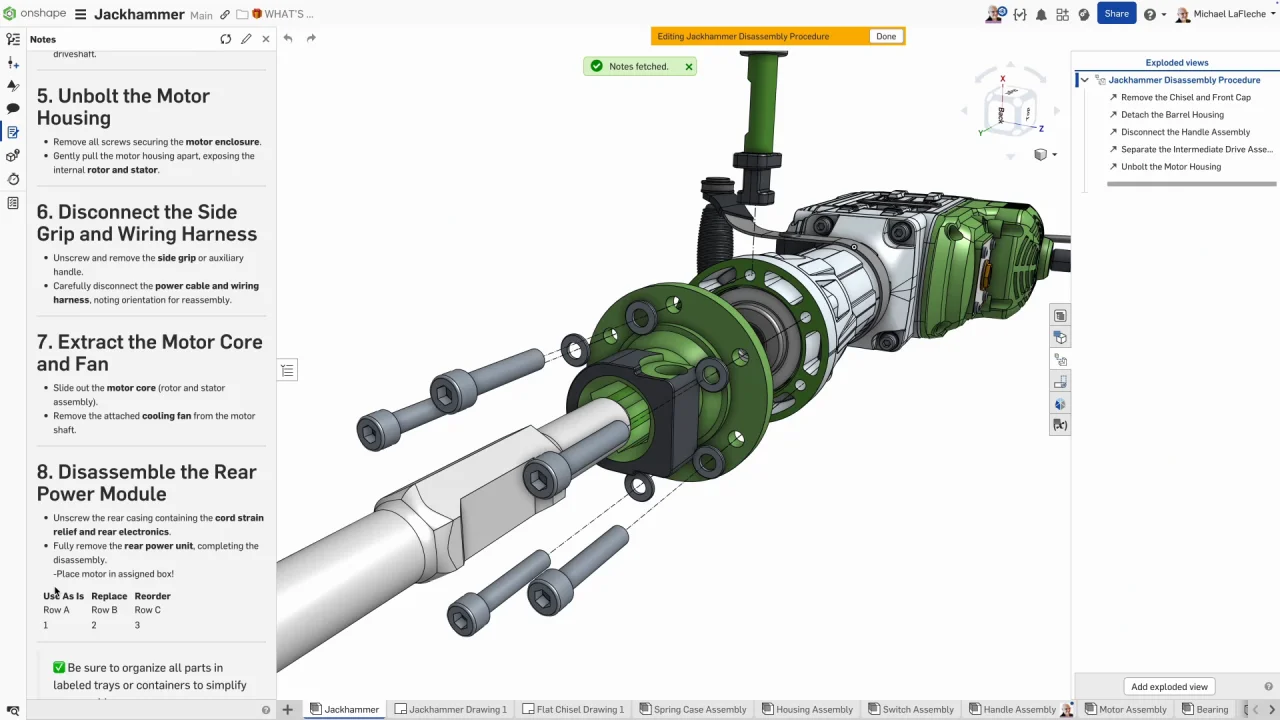Viewport: 1280px width, 720px height.
Task: Collapse Jackhammer Disassembly Procedure tree
Action: click(1084, 80)
